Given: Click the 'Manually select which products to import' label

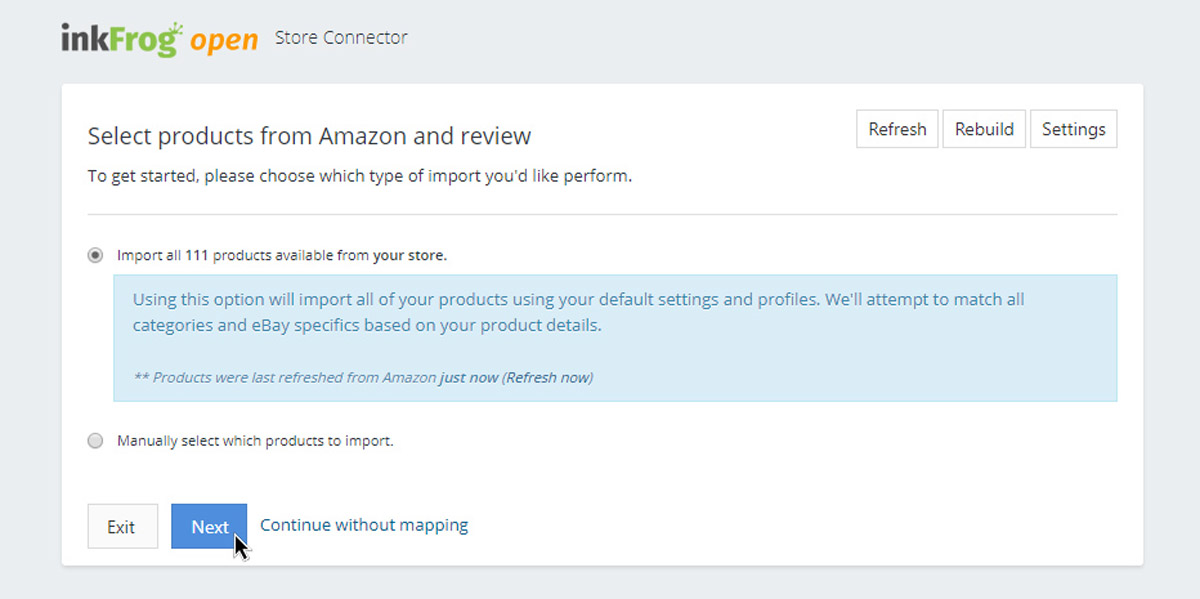Looking at the screenshot, I should click(x=255, y=441).
